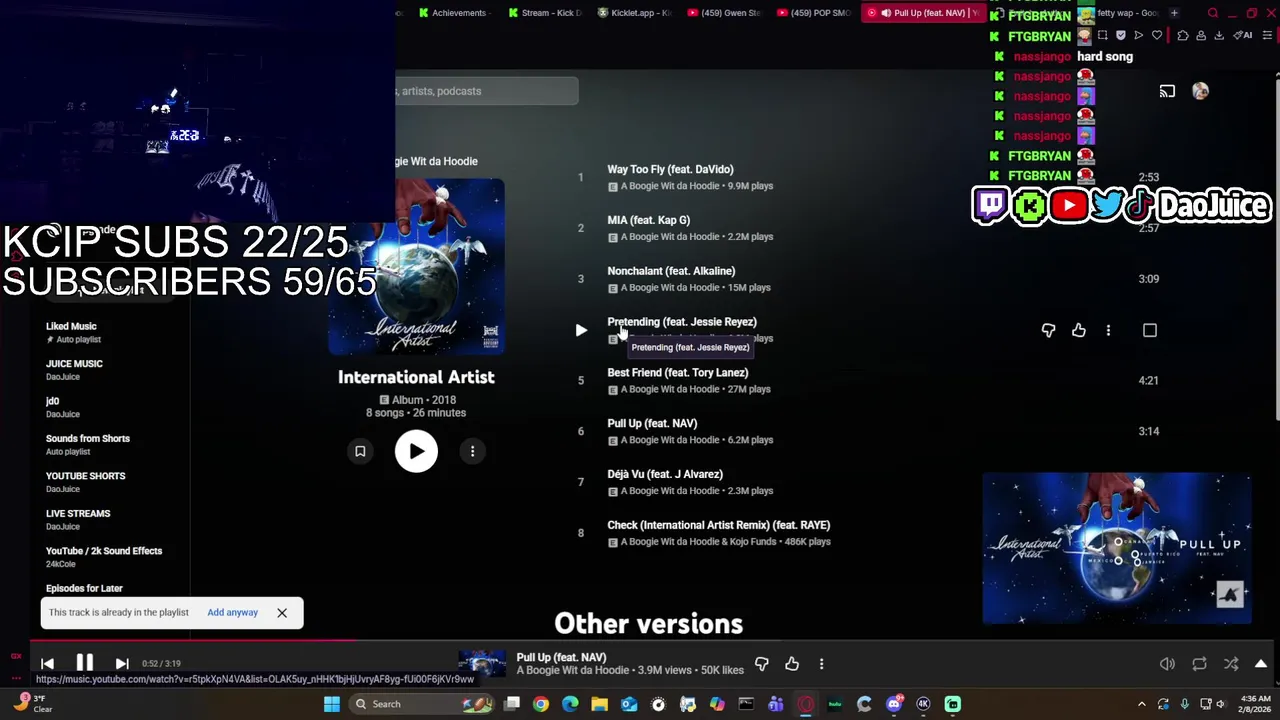Switch to the (459) Gwen Ste browser tab
This screenshot has width=1280, height=720.
724,13
